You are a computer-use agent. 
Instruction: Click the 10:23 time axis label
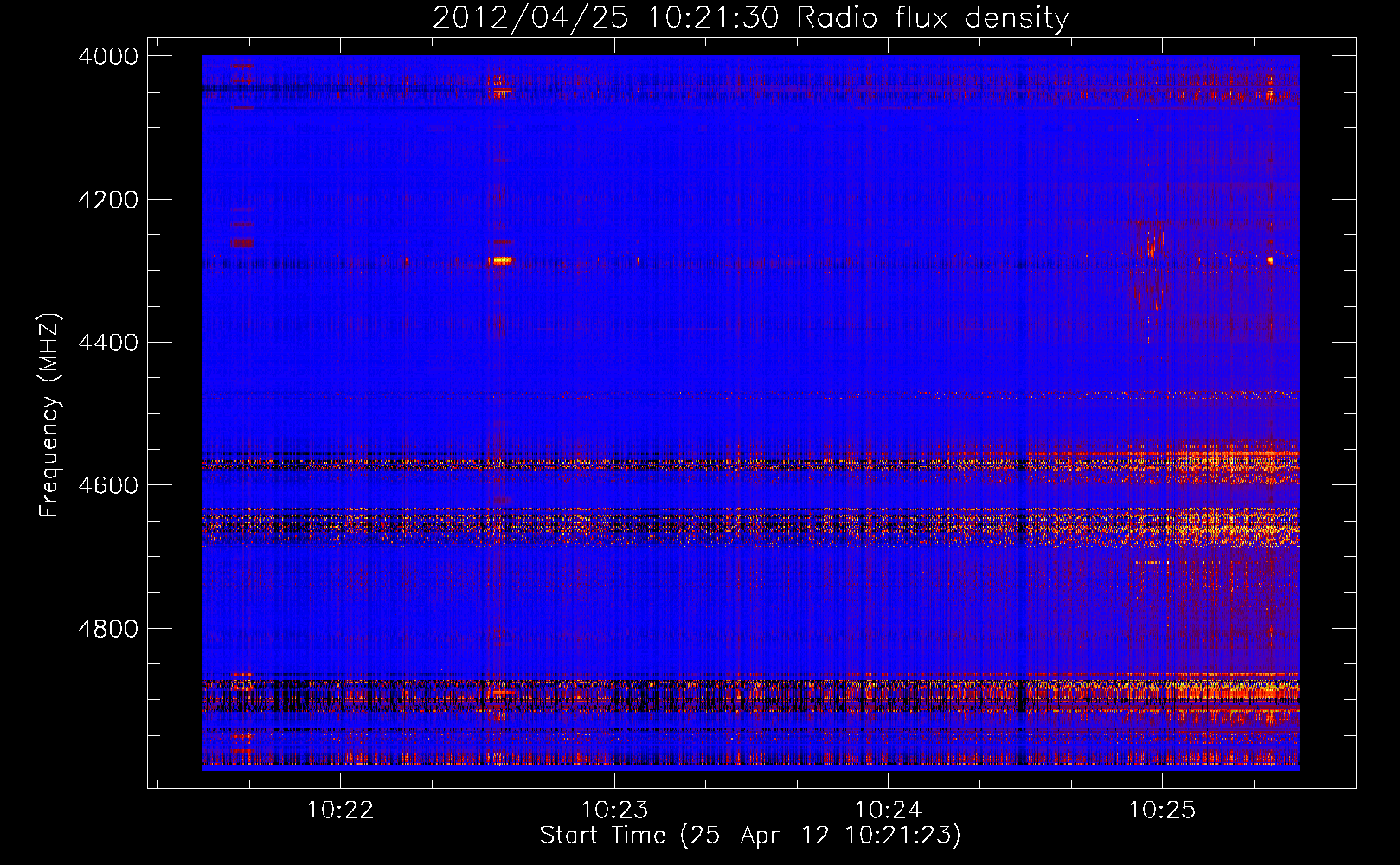click(614, 810)
